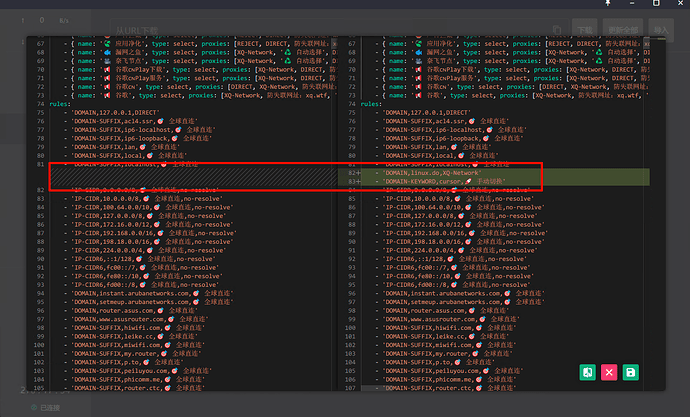Click 'IP-CIDR6,fe80::/10' line in right pane
The width and height of the screenshot is (690, 417).
coord(458,276)
